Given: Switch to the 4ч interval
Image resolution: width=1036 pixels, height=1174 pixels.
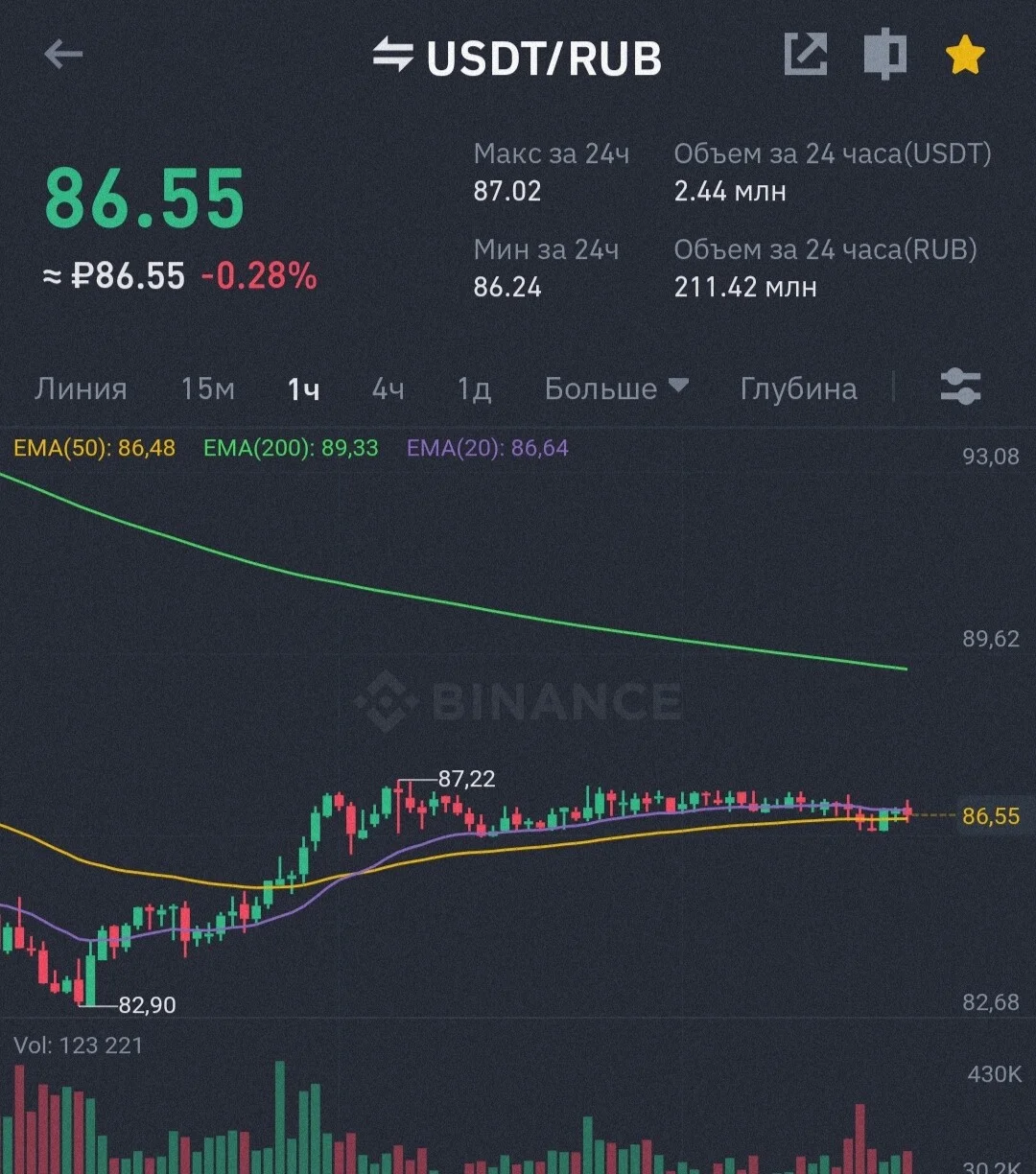Looking at the screenshot, I should [x=388, y=388].
